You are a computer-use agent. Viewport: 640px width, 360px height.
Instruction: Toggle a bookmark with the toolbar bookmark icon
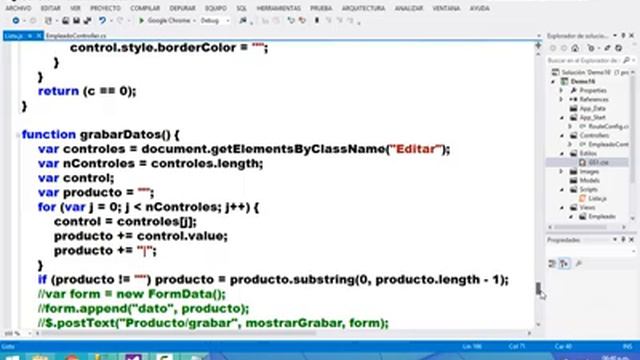[317, 20]
